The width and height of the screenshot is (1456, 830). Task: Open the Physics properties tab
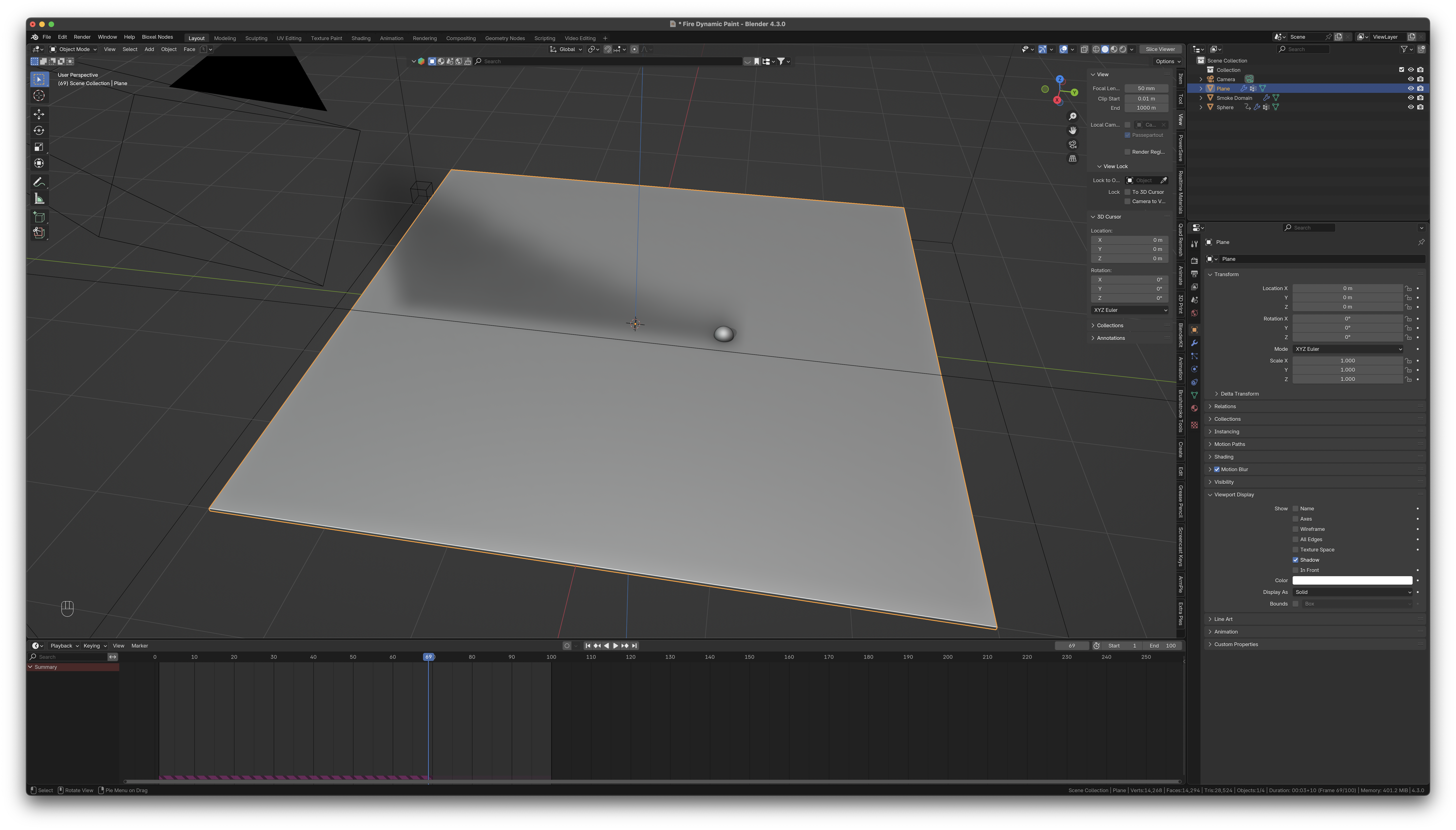pos(1194,369)
